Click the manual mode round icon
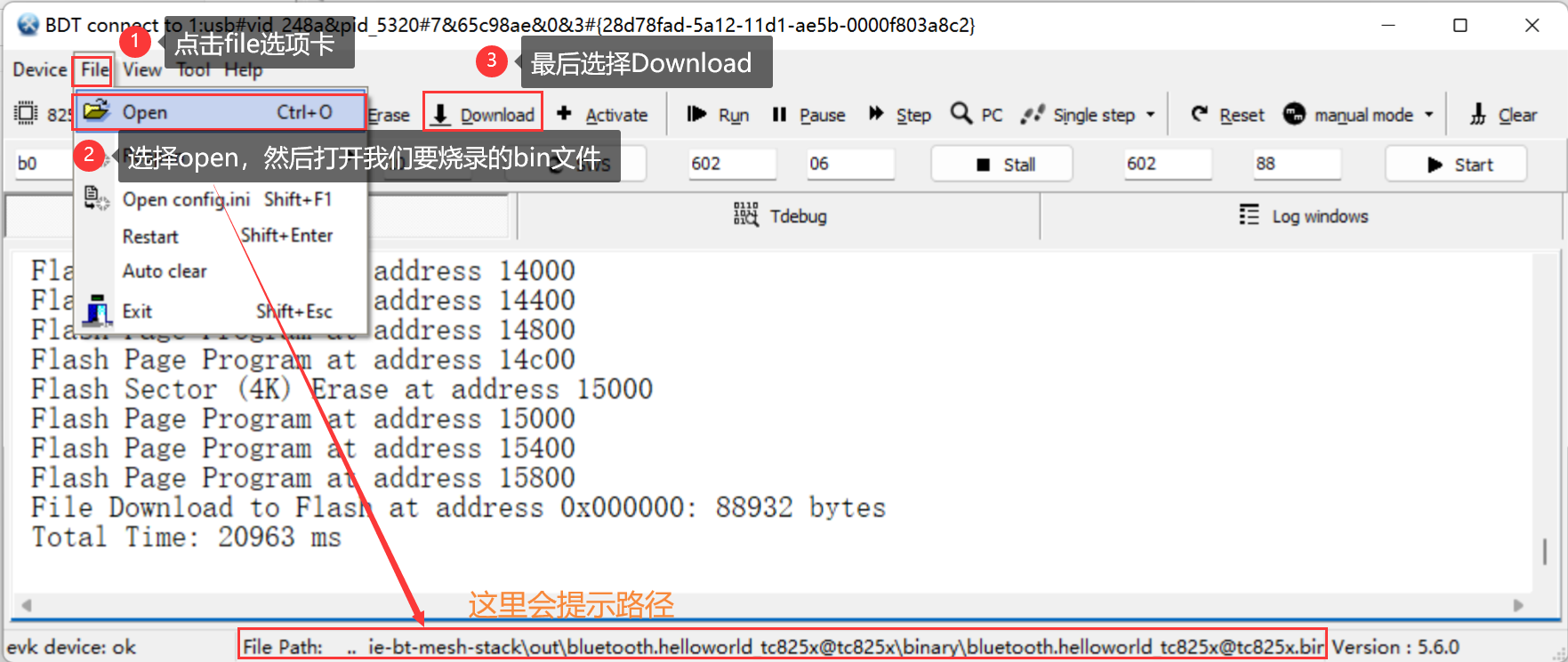1568x662 pixels. tap(1294, 114)
